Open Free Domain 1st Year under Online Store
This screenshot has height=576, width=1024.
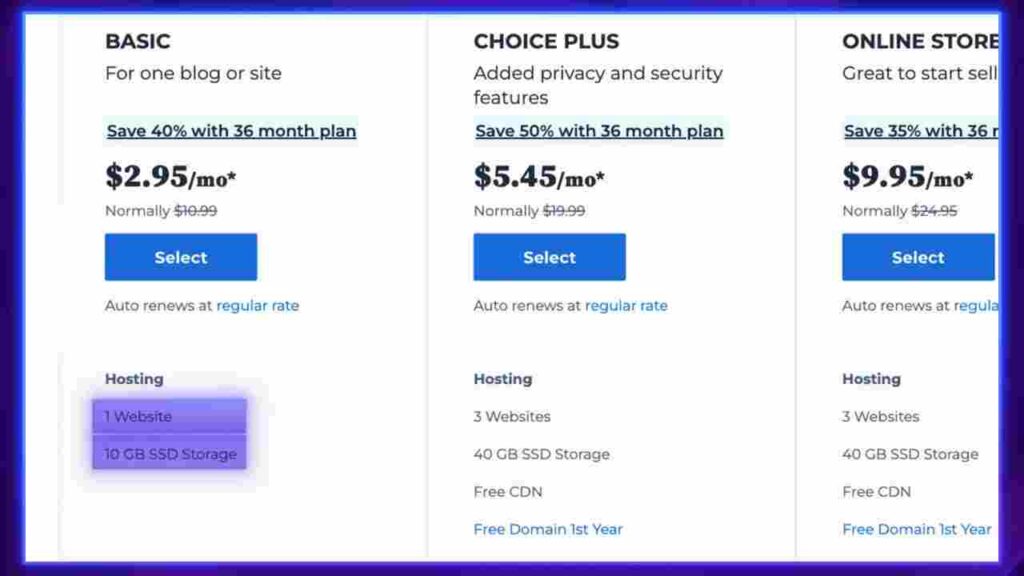pyautogui.click(x=917, y=529)
